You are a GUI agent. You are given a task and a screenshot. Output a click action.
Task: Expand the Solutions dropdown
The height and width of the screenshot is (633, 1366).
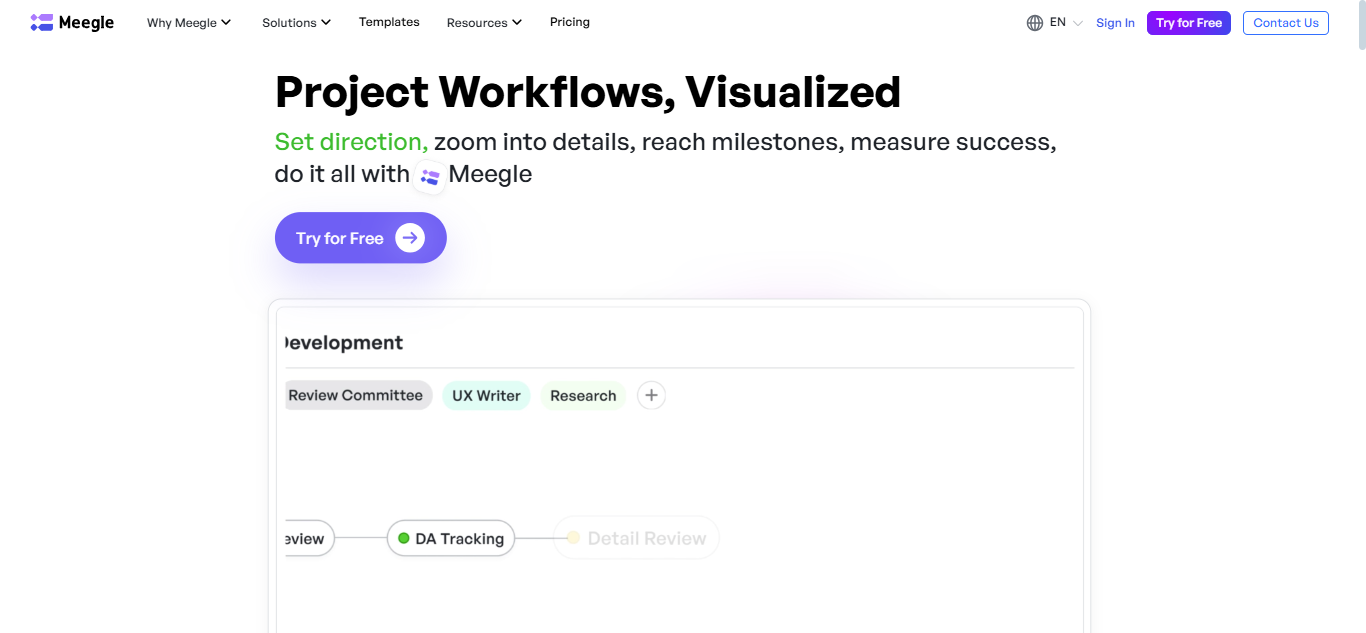pyautogui.click(x=296, y=22)
